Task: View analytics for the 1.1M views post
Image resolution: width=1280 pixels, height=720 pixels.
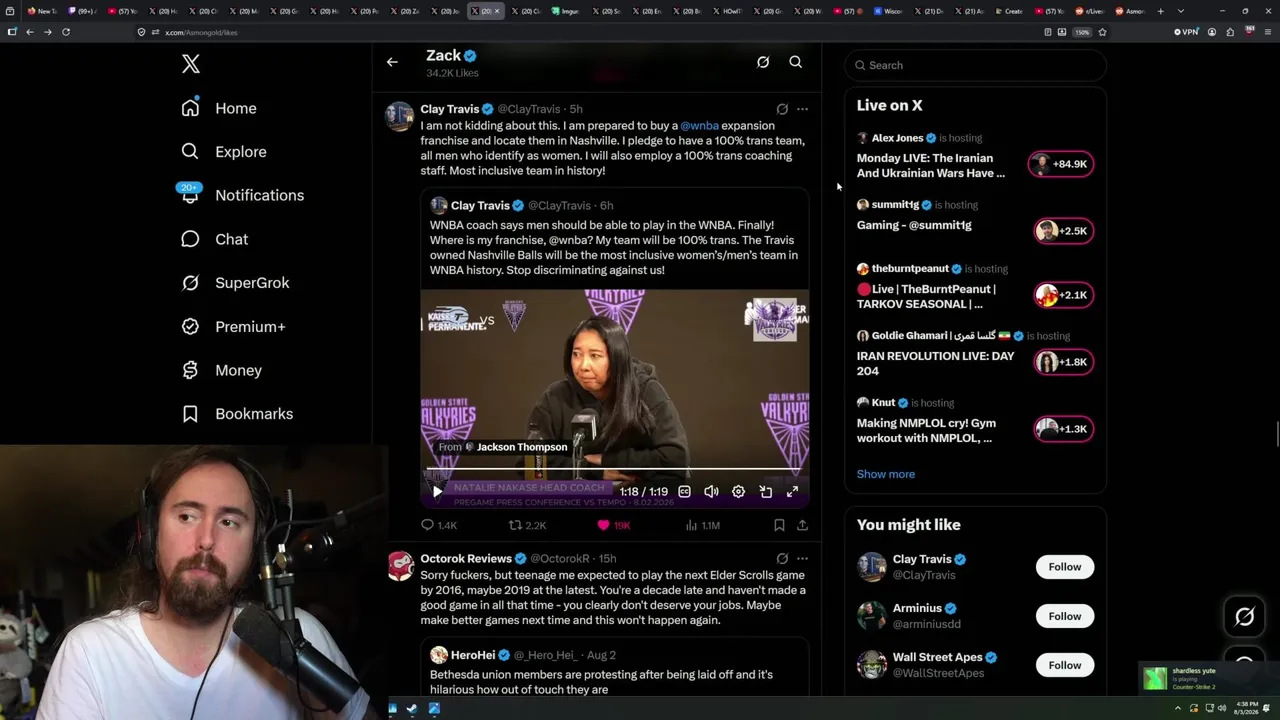Action: pos(701,525)
